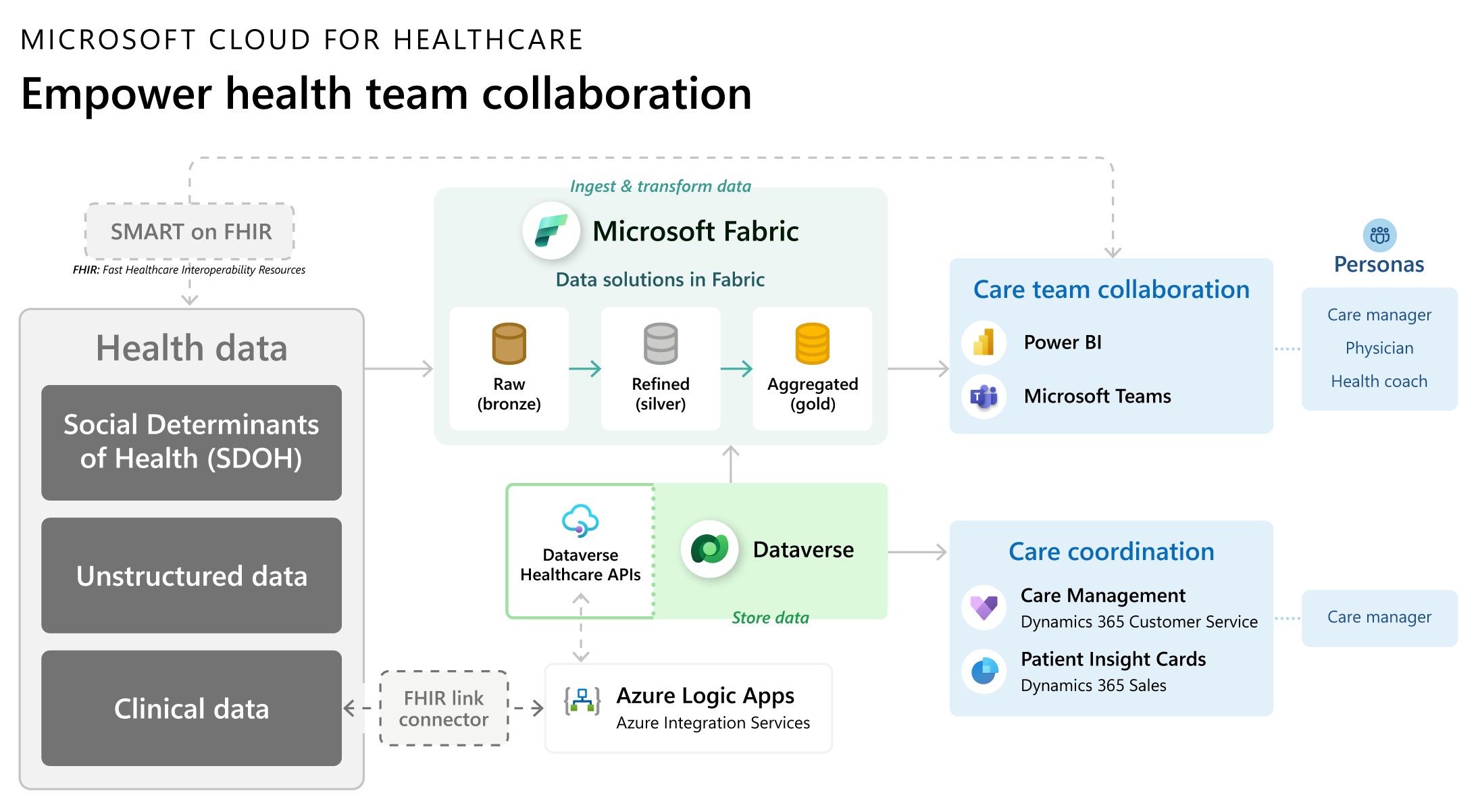This screenshot has width=1478, height=812.
Task: Select the Refined (silver) database icon
Action: point(661,343)
